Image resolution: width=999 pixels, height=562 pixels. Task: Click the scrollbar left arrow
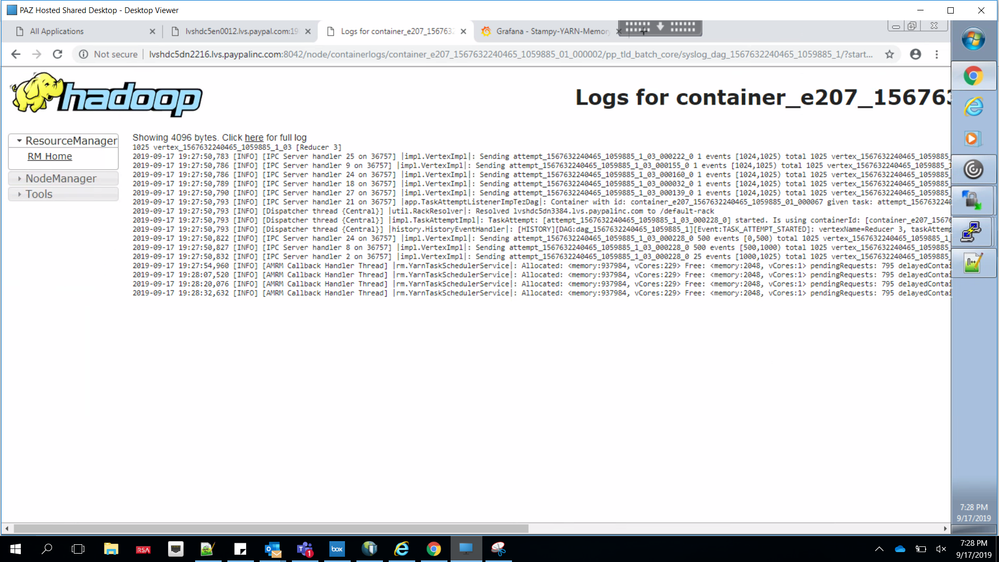(6, 528)
